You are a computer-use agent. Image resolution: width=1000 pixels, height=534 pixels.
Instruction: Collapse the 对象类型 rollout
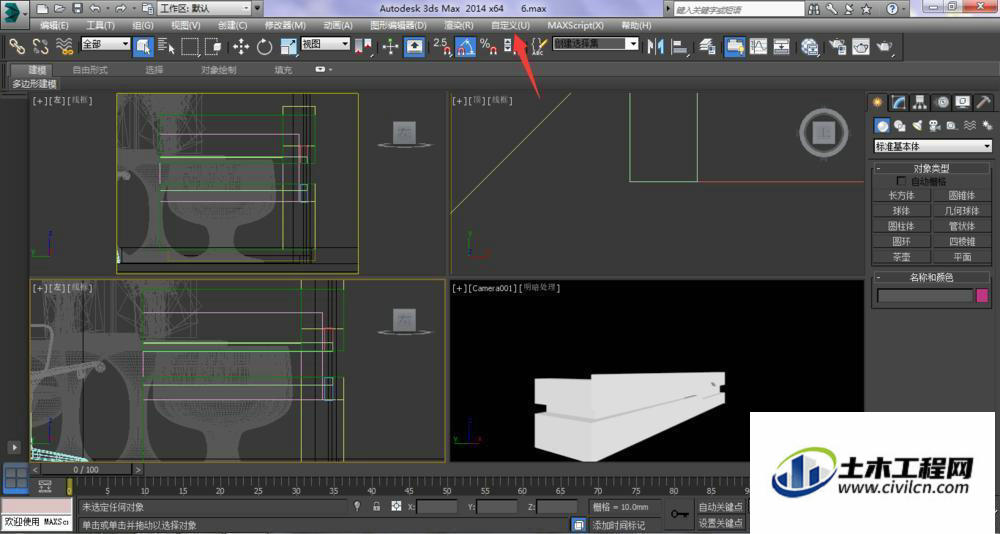[931, 168]
